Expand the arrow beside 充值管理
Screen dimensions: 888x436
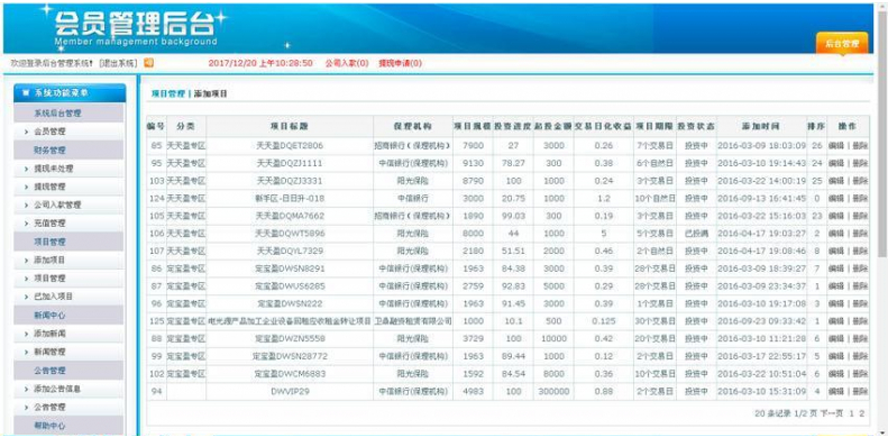click(x=26, y=223)
